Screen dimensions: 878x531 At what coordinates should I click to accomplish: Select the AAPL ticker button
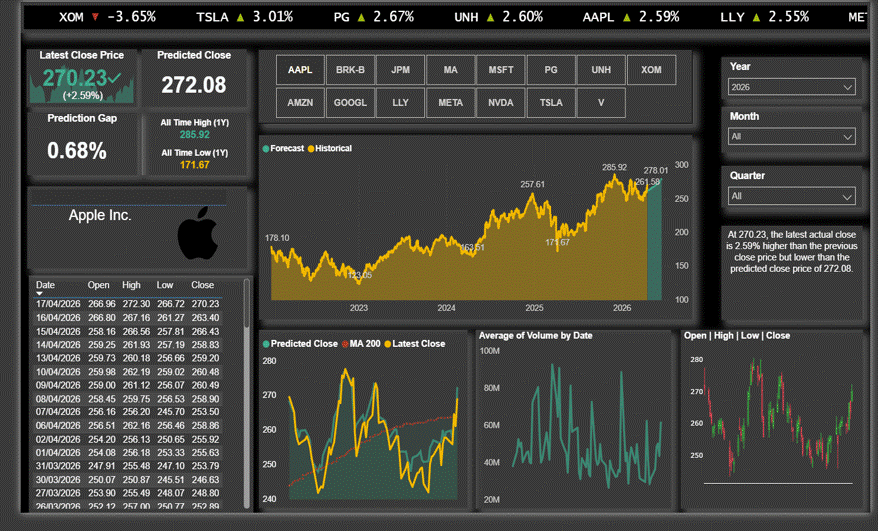point(300,70)
